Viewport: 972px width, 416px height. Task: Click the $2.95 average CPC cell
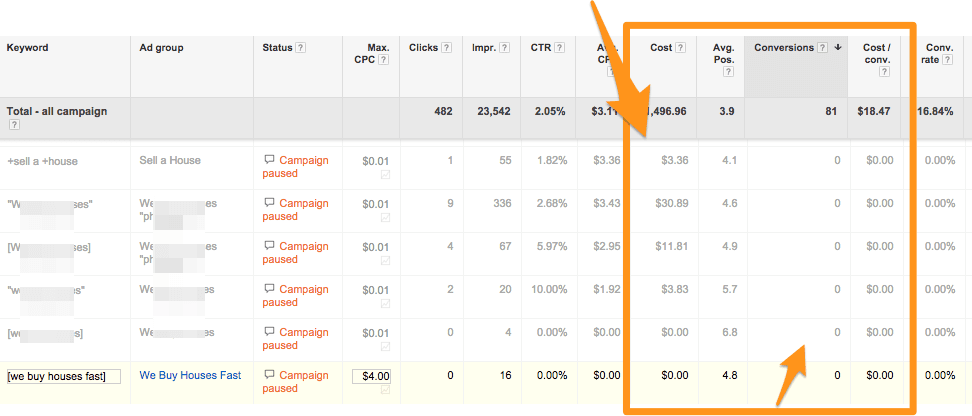606,246
